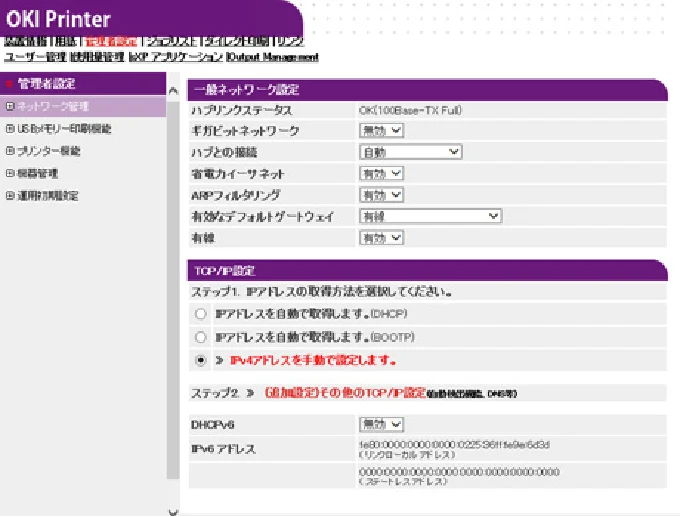Open Output Management link
The width and height of the screenshot is (681, 517).
(x=273, y=57)
